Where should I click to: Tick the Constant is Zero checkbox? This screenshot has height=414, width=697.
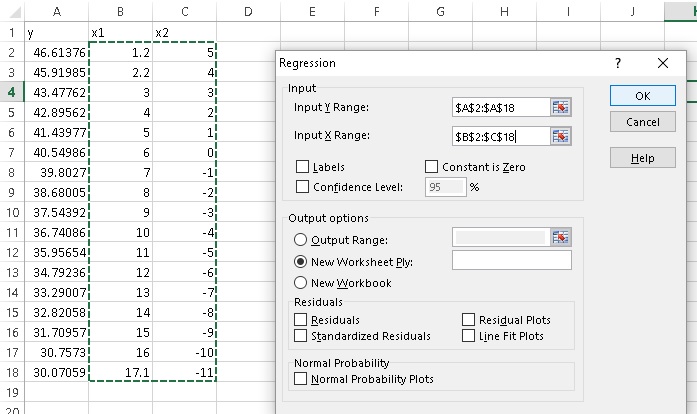click(433, 167)
